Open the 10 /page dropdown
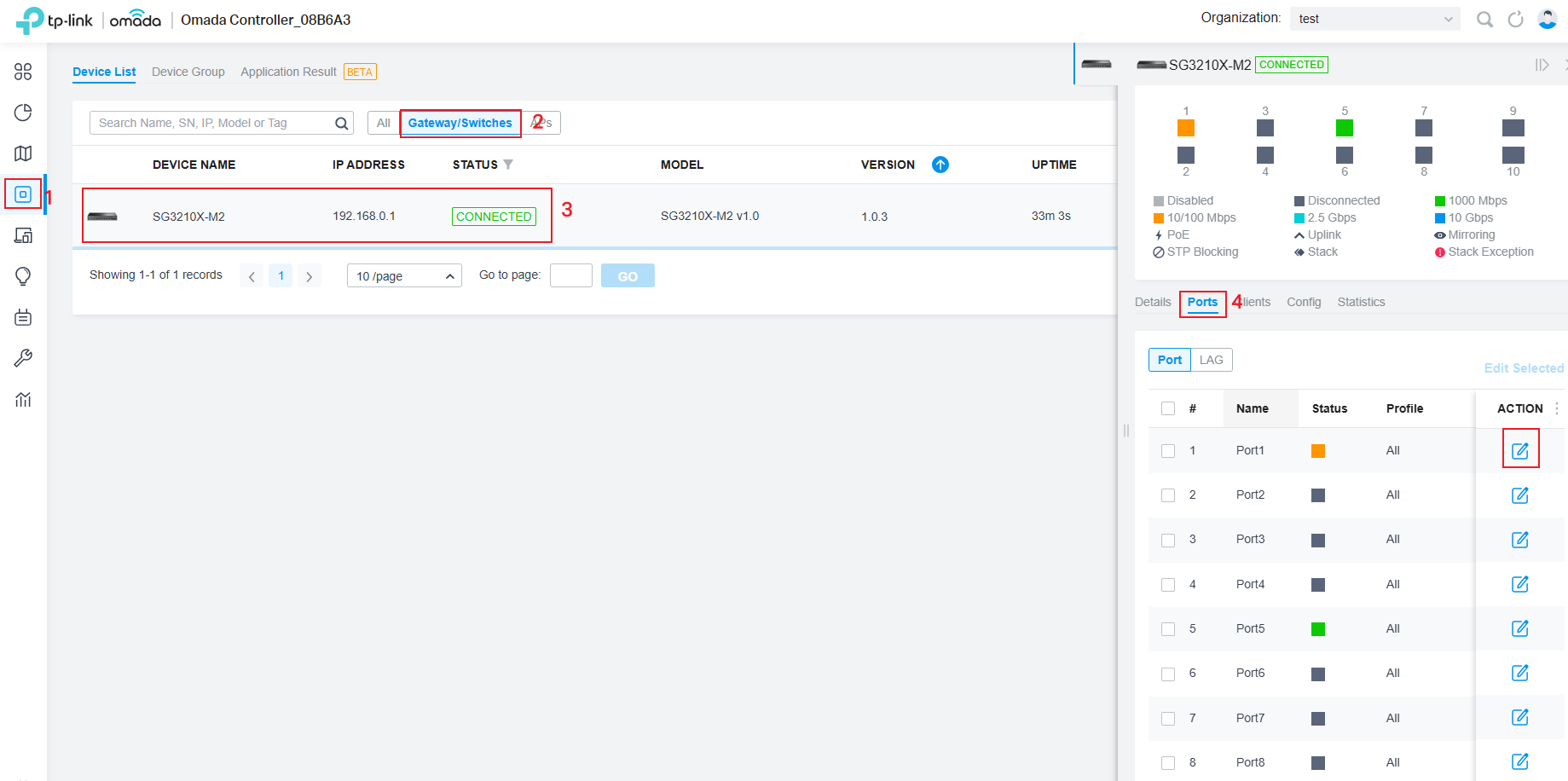 tap(404, 276)
